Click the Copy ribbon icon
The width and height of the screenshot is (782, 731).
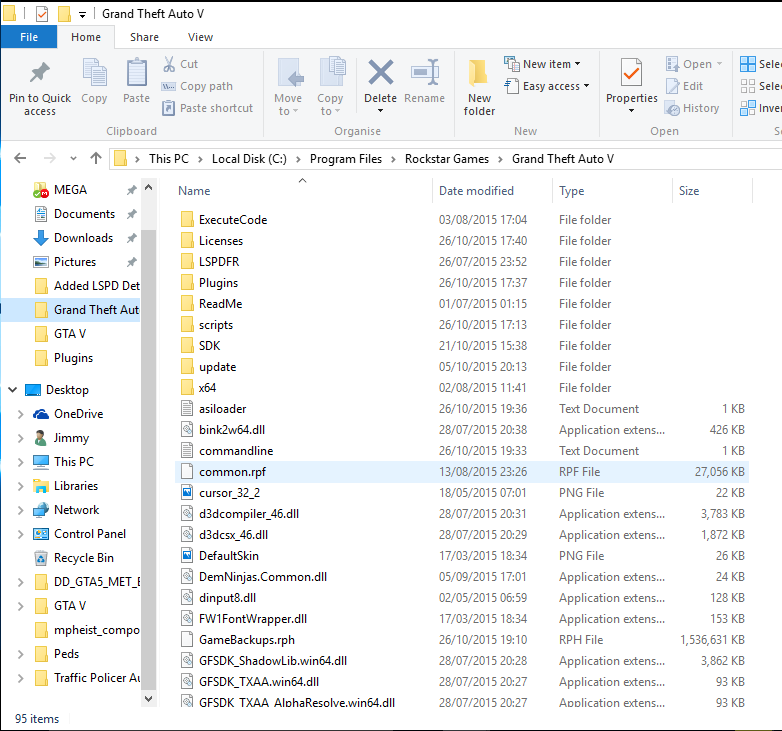point(94,73)
